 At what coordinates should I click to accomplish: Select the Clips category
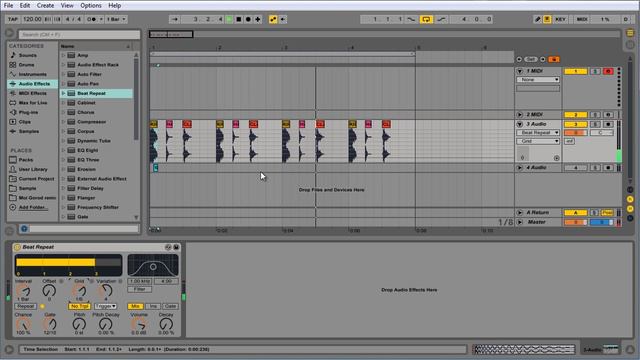24,122
